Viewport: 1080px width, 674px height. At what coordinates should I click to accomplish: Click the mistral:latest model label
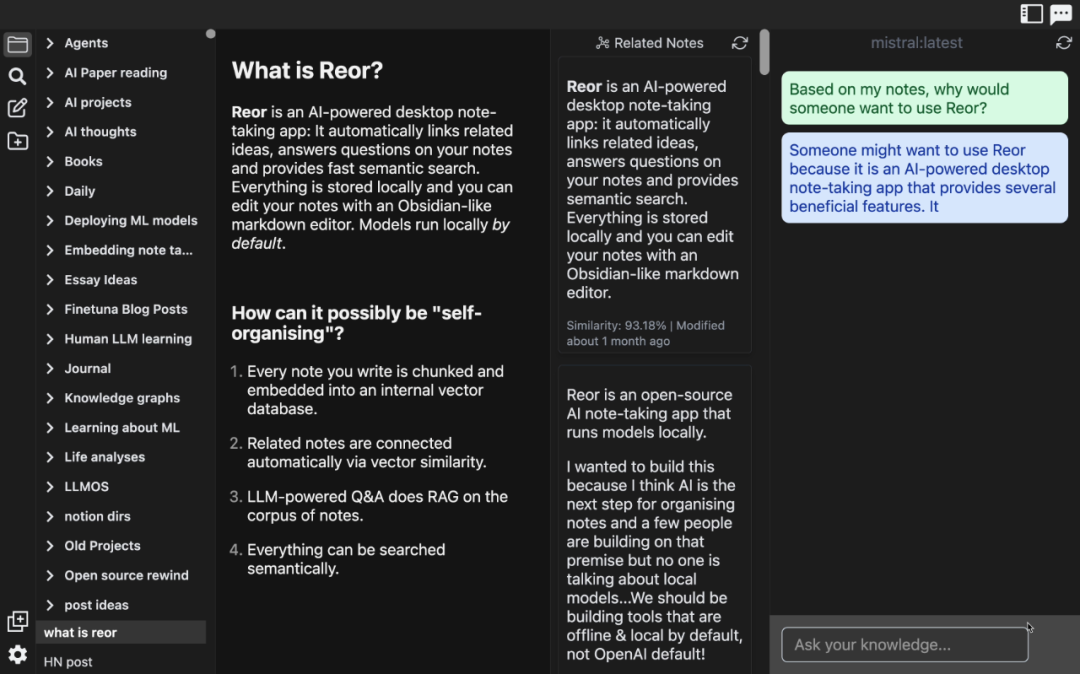tap(916, 43)
